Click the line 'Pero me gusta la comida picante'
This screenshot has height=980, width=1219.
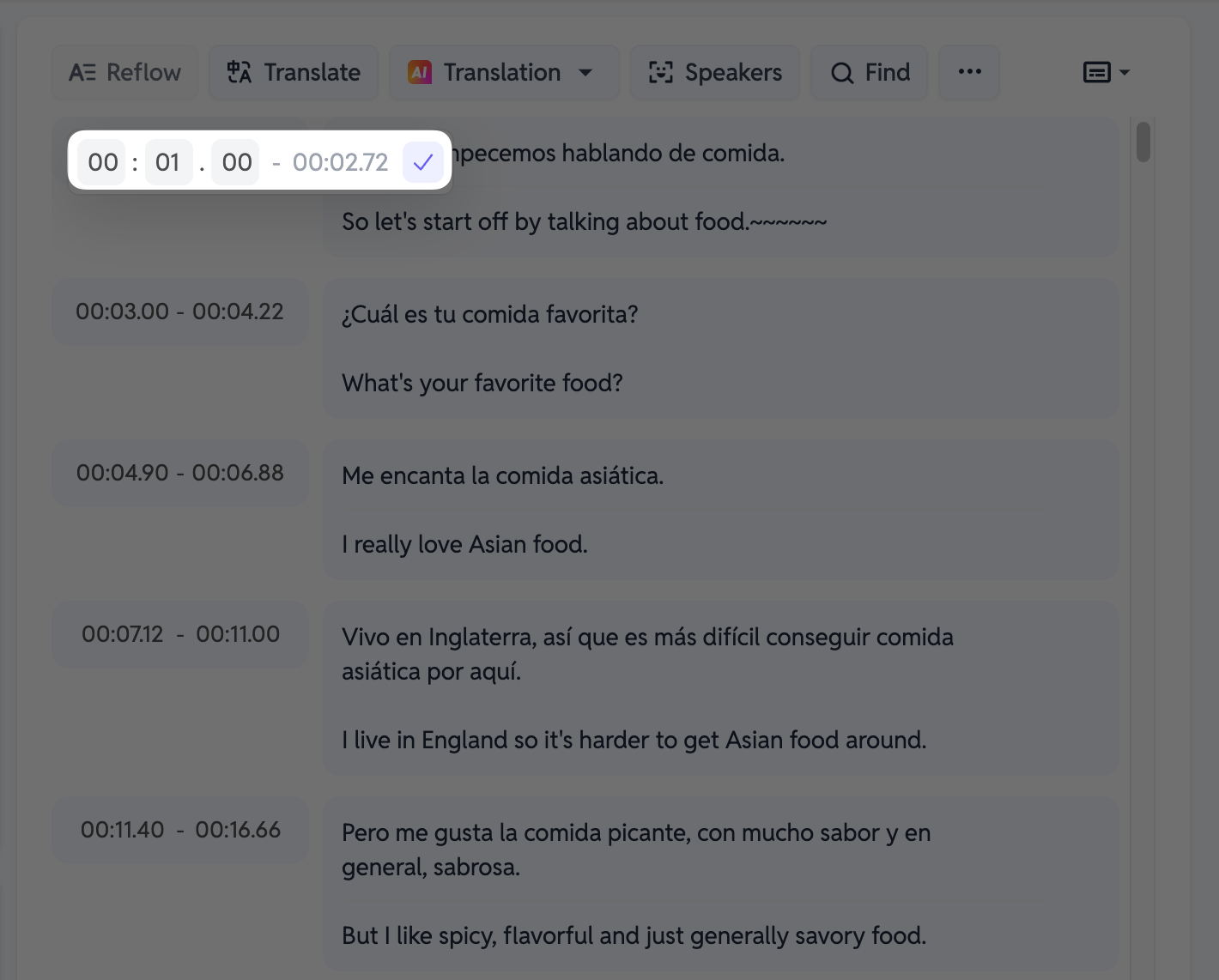636,850
